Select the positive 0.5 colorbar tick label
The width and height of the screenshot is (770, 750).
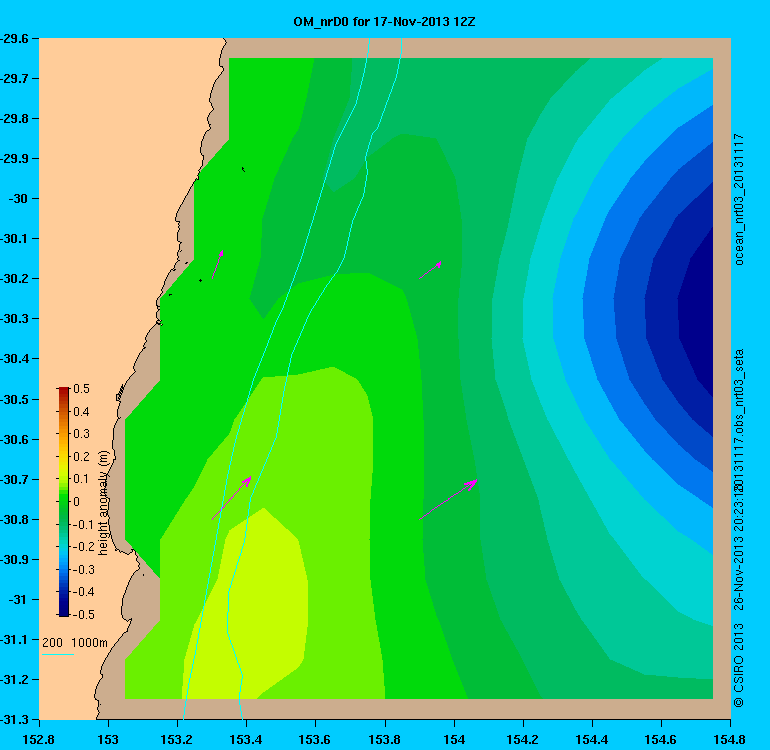pyautogui.click(x=82, y=389)
